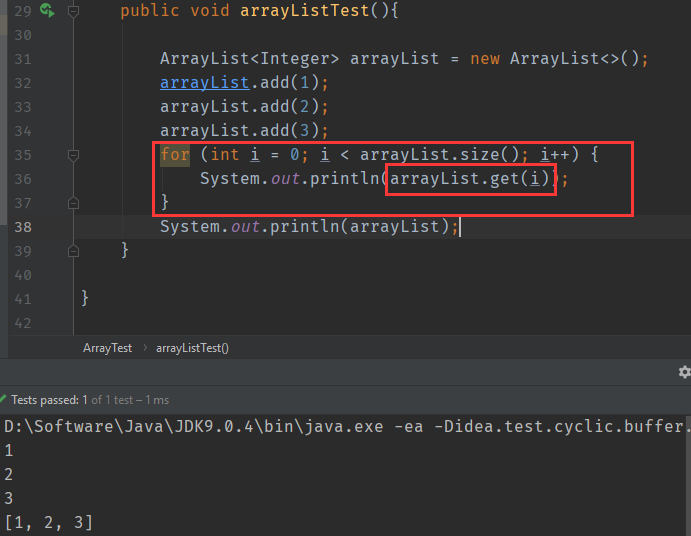Select the arrayListTest() breadcrumb
This screenshot has width=691, height=536.
pyautogui.click(x=192, y=348)
